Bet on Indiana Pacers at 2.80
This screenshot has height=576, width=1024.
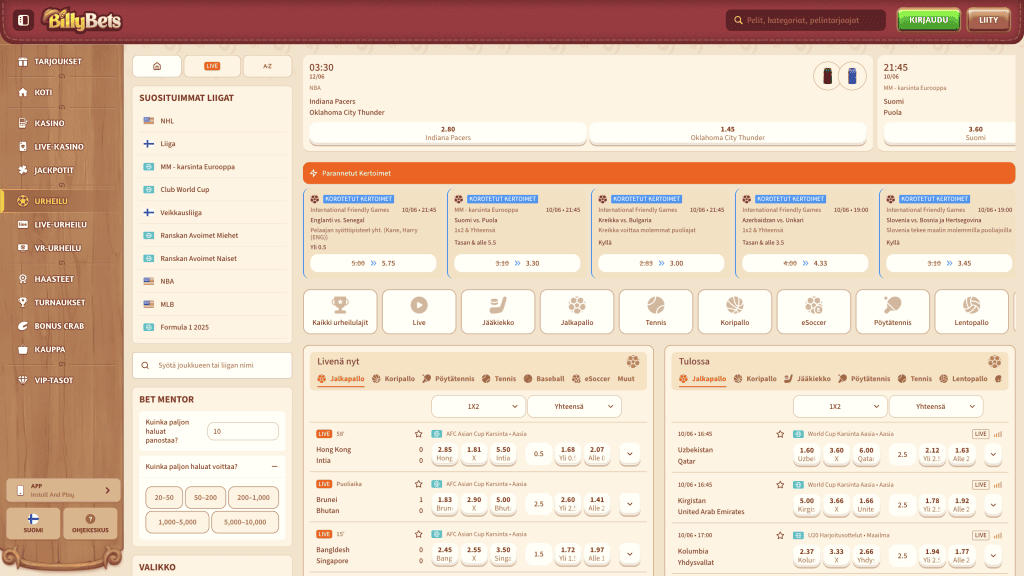pyautogui.click(x=448, y=133)
